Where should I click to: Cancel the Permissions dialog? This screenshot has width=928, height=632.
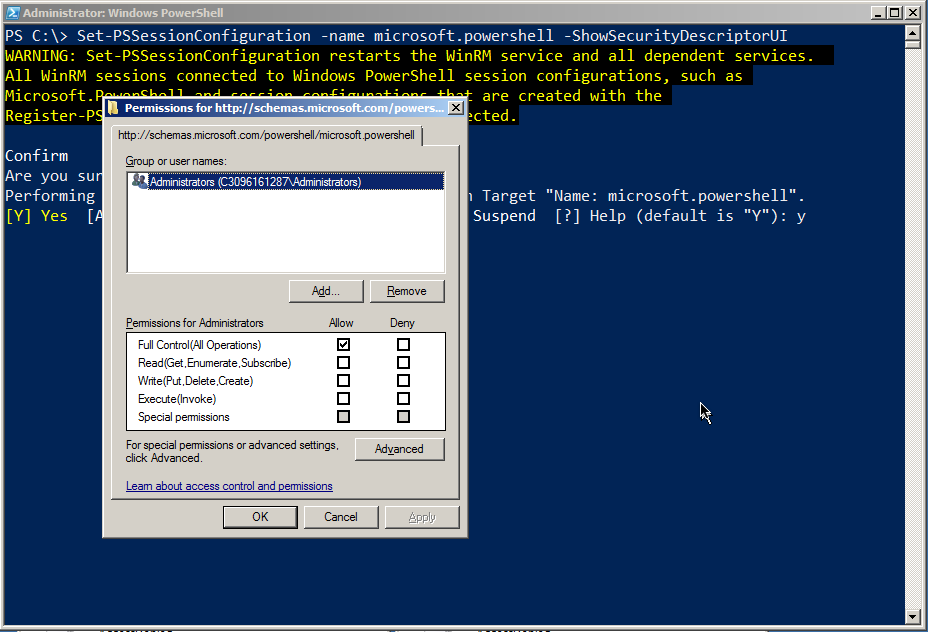click(x=341, y=517)
